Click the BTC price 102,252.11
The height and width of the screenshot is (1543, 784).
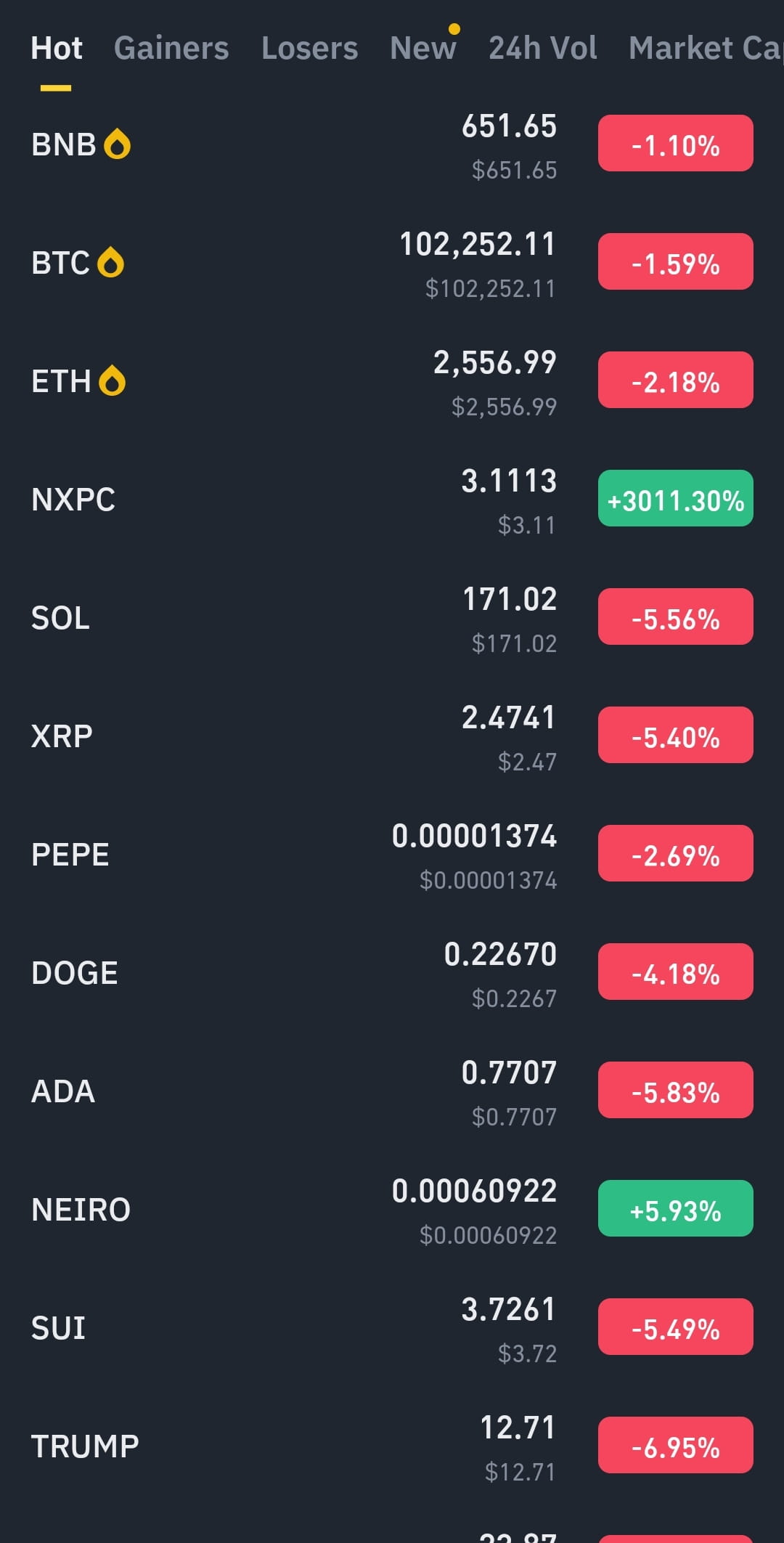tap(478, 244)
